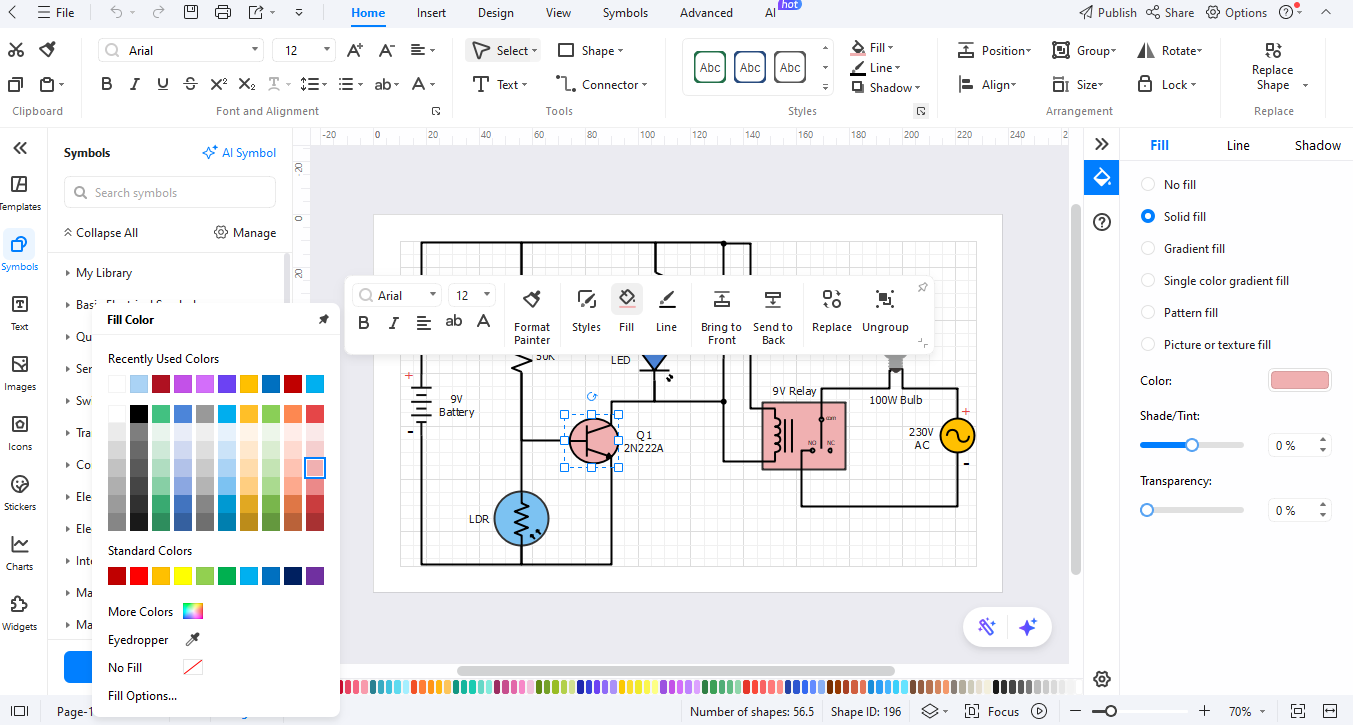The width and height of the screenshot is (1353, 725).
Task: Click the Color swatch in Fill panel
Action: tap(1299, 380)
